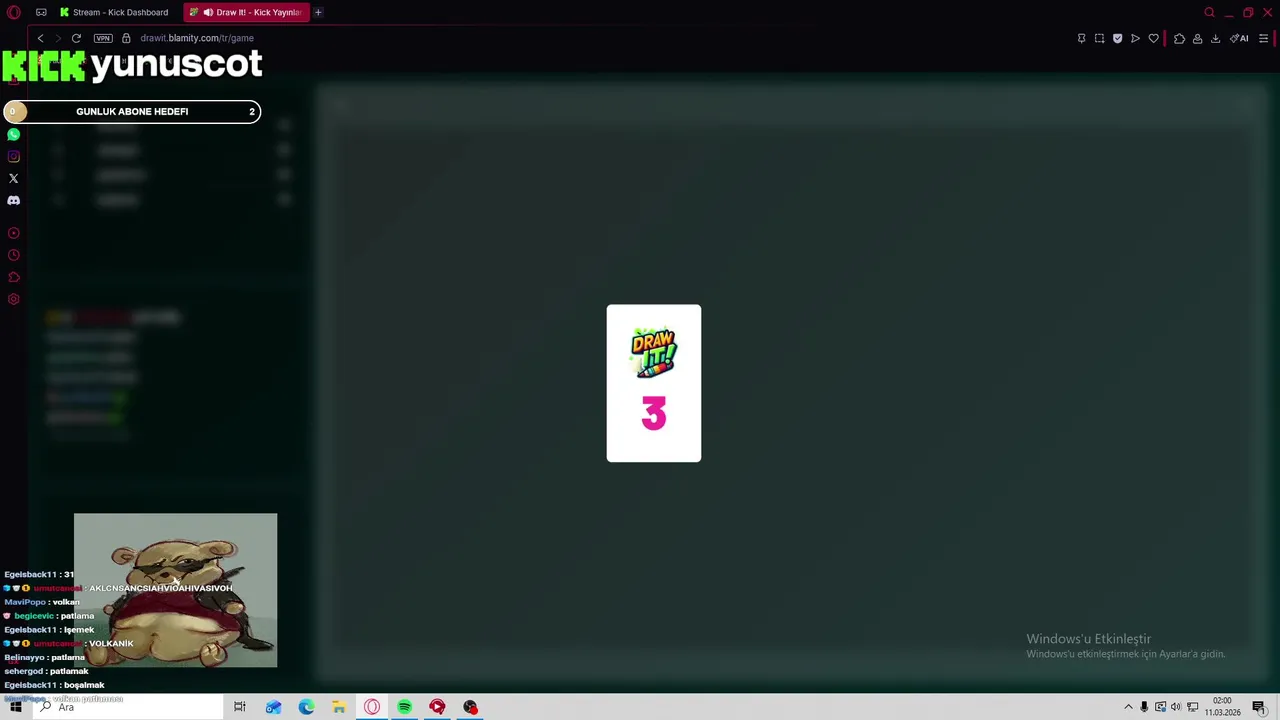The width and height of the screenshot is (1280, 720).
Task: Open the Aria AI assistant button
Action: click(x=1240, y=38)
